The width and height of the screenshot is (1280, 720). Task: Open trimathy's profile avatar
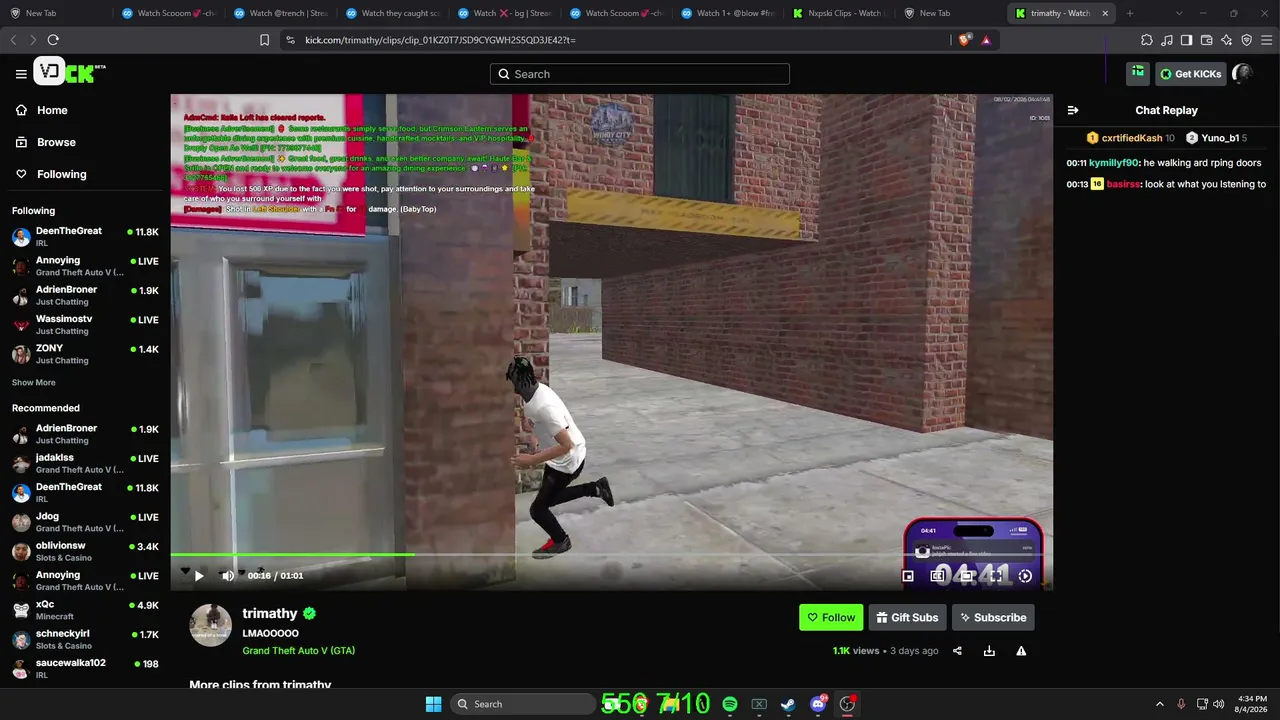tap(211, 625)
